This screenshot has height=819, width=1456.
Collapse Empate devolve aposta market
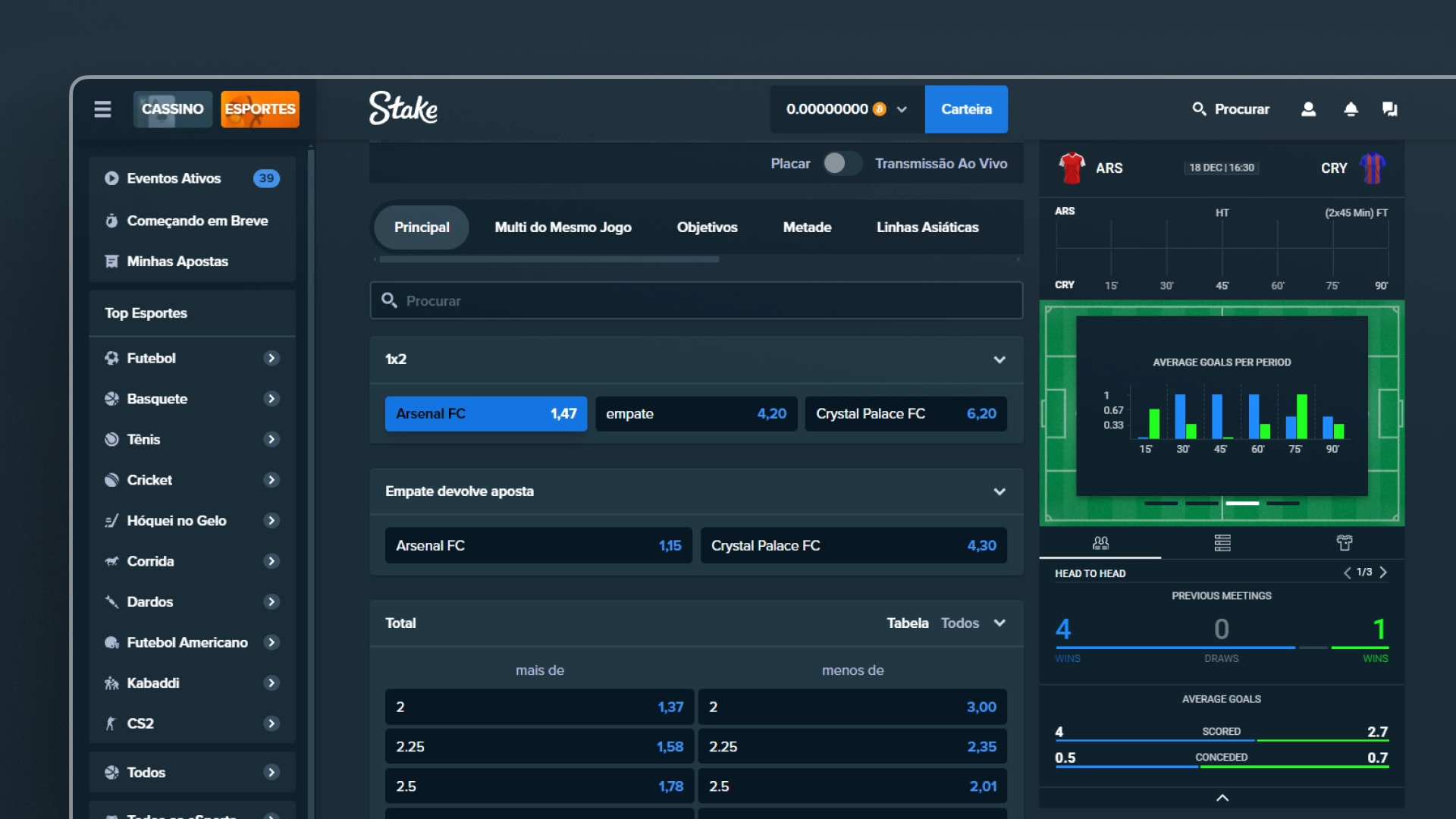(999, 491)
